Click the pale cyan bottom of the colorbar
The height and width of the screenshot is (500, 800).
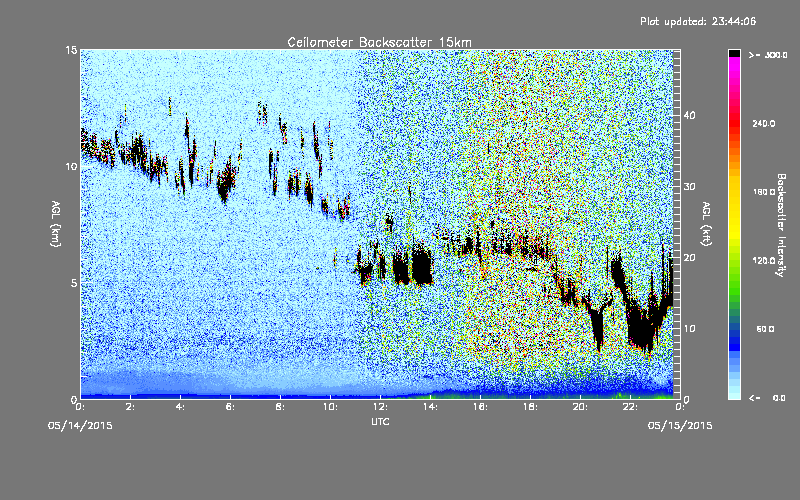(734, 393)
